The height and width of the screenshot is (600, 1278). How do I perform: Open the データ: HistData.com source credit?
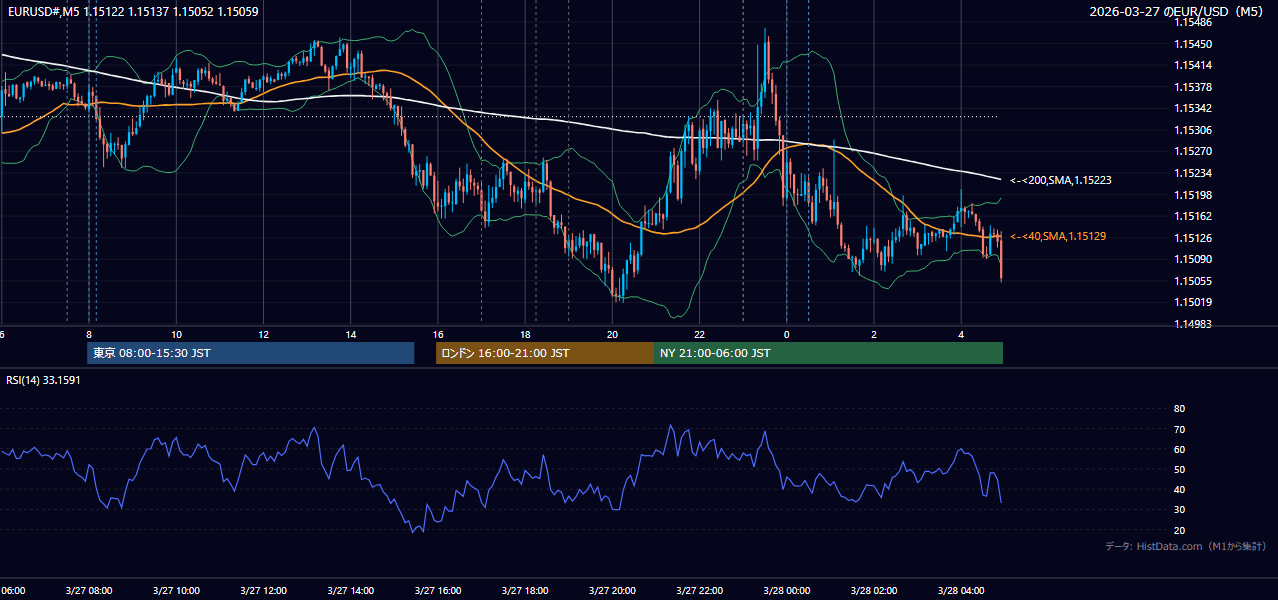point(1186,546)
